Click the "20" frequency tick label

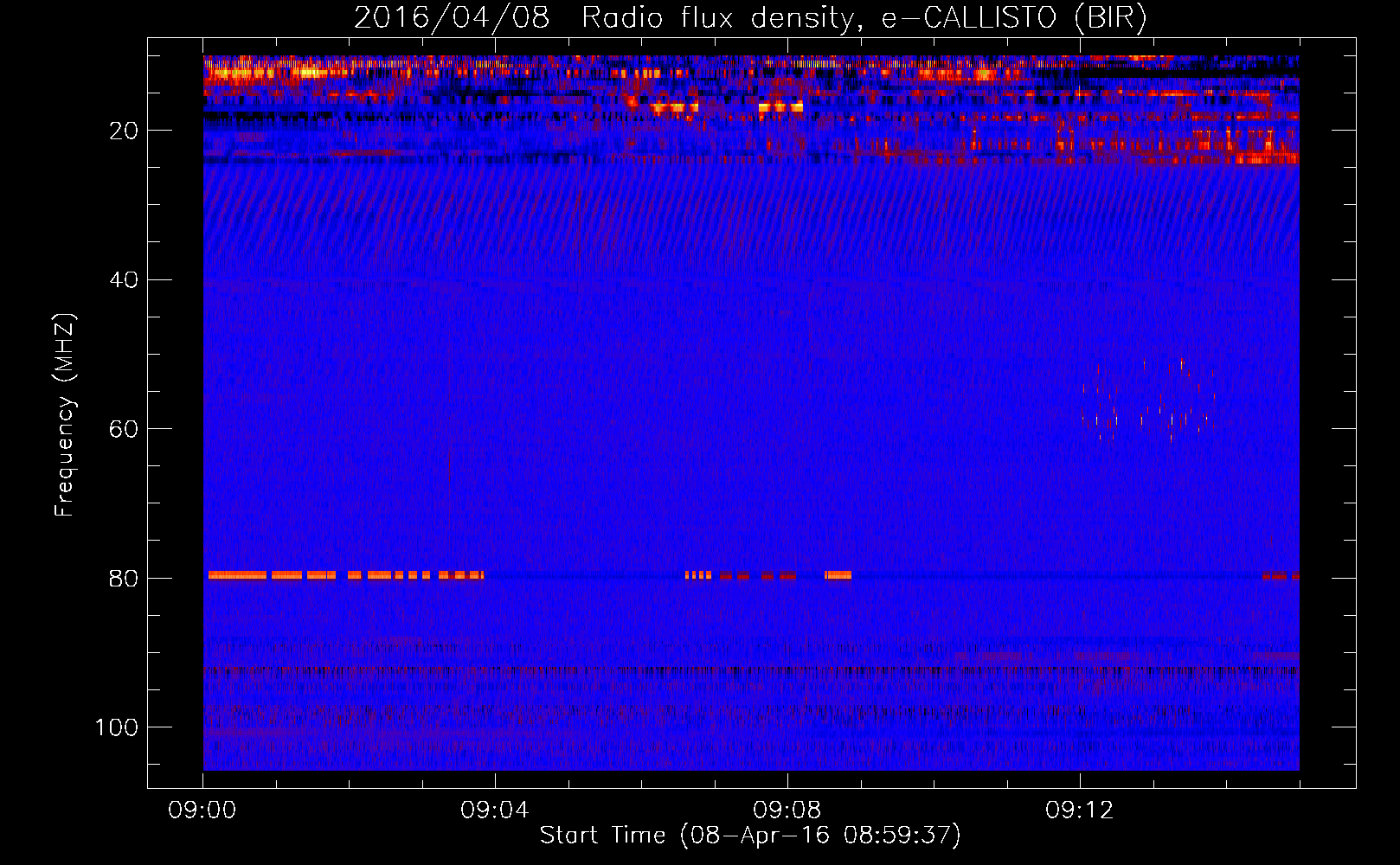click(124, 131)
